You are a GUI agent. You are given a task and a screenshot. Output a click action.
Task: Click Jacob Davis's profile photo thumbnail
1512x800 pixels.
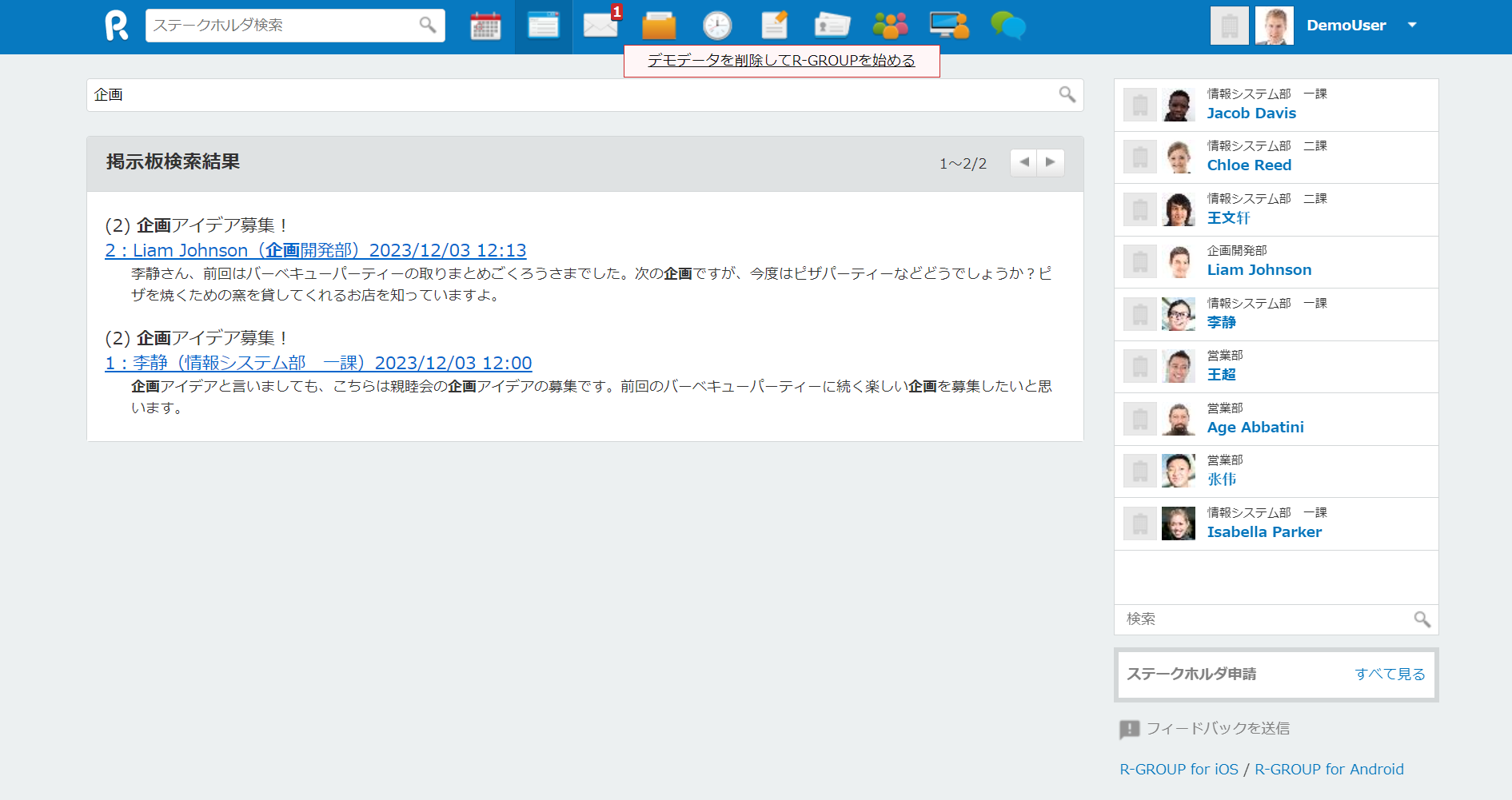pyautogui.click(x=1178, y=105)
